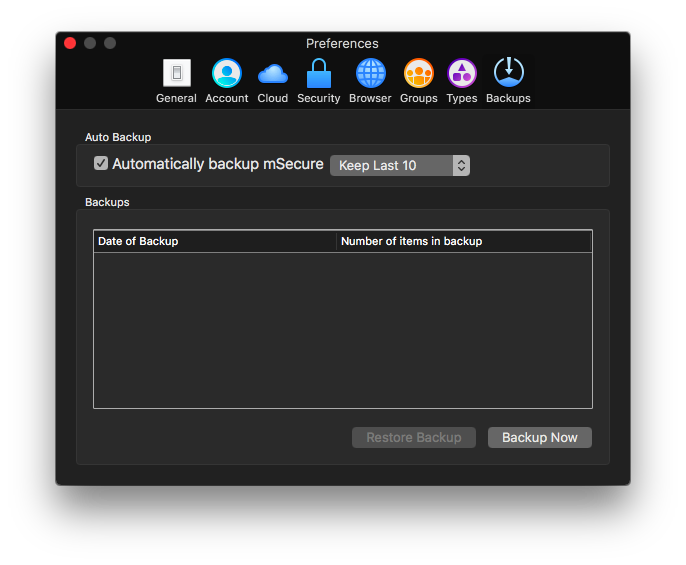The image size is (686, 565).
Task: Close the Preferences window with red button
Action: click(70, 43)
